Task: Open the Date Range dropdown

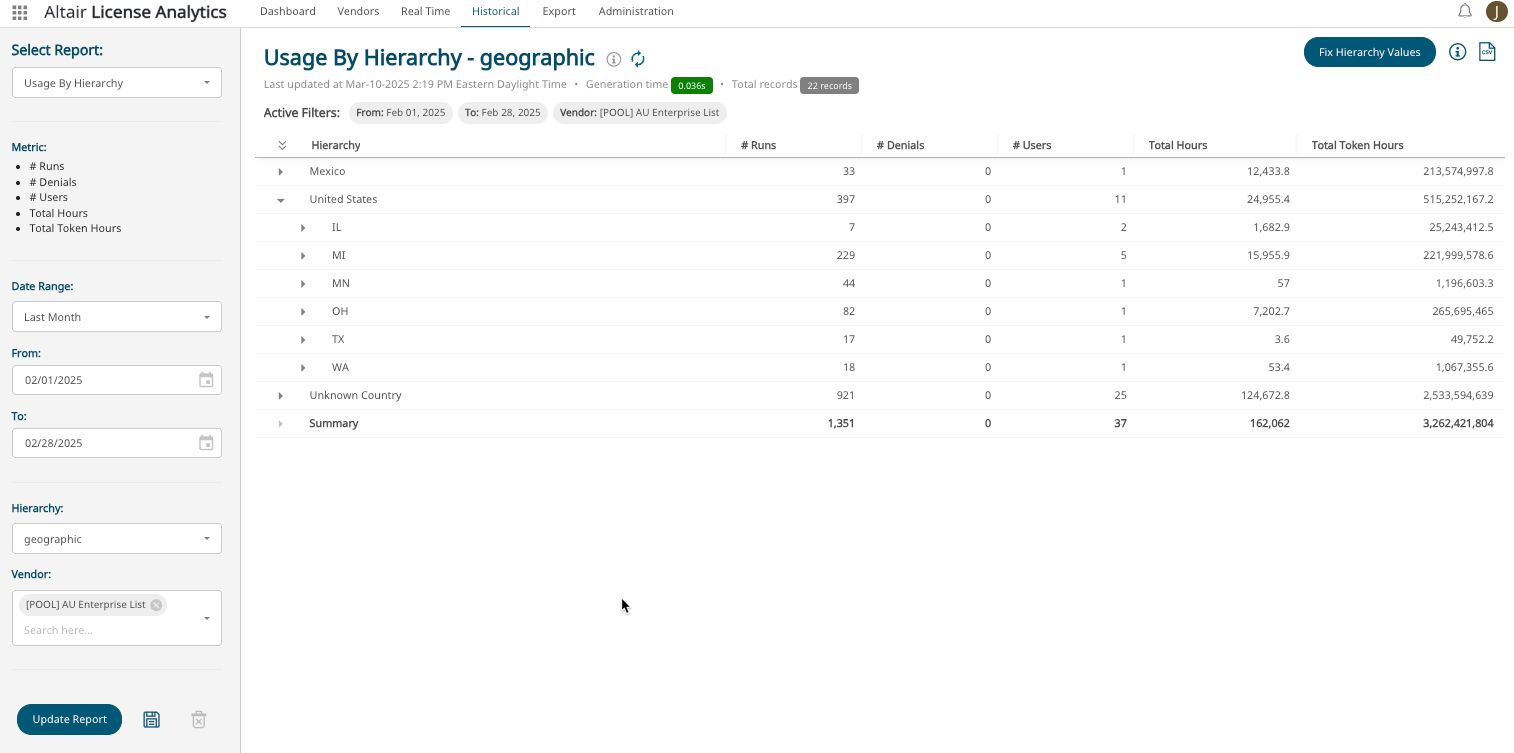Action: [117, 317]
